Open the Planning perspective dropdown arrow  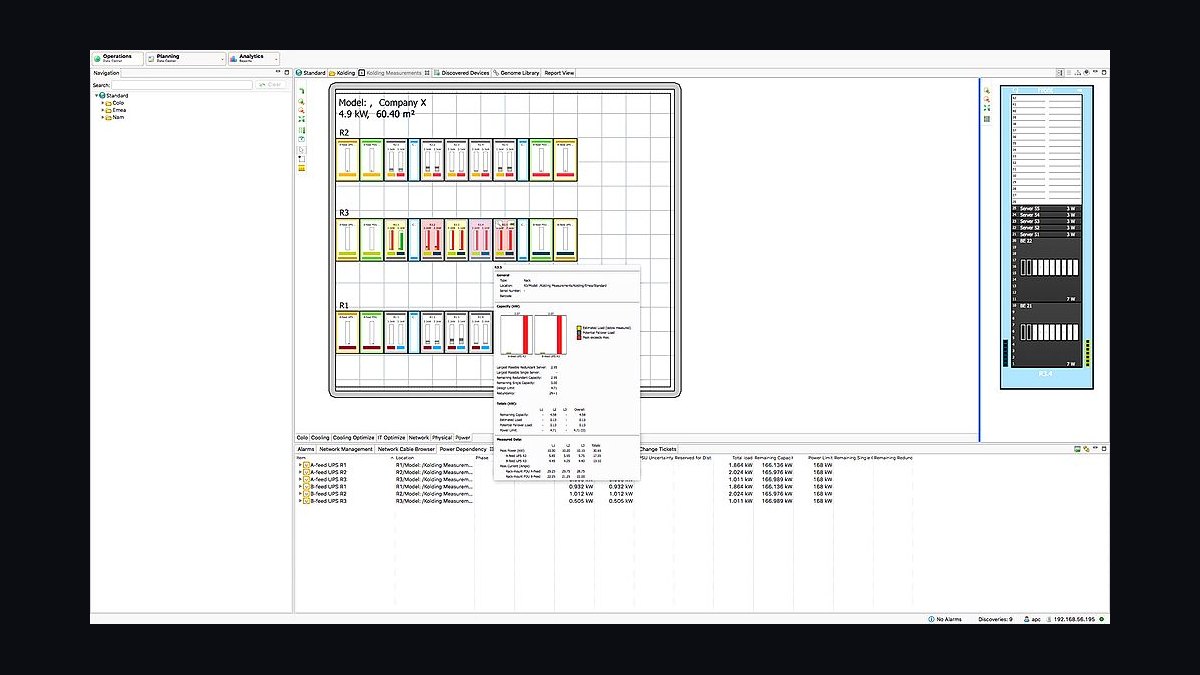(x=221, y=59)
